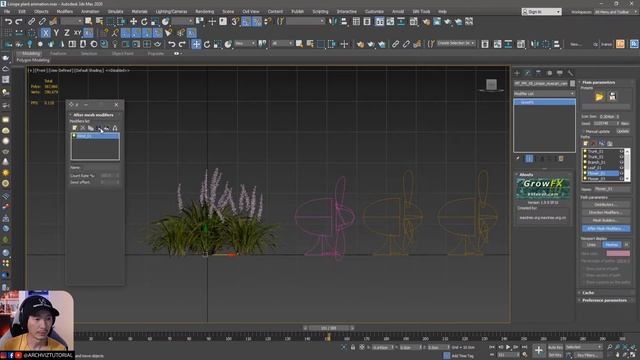
Task: Open Create Selection Set dropdown
Action: 456,43
